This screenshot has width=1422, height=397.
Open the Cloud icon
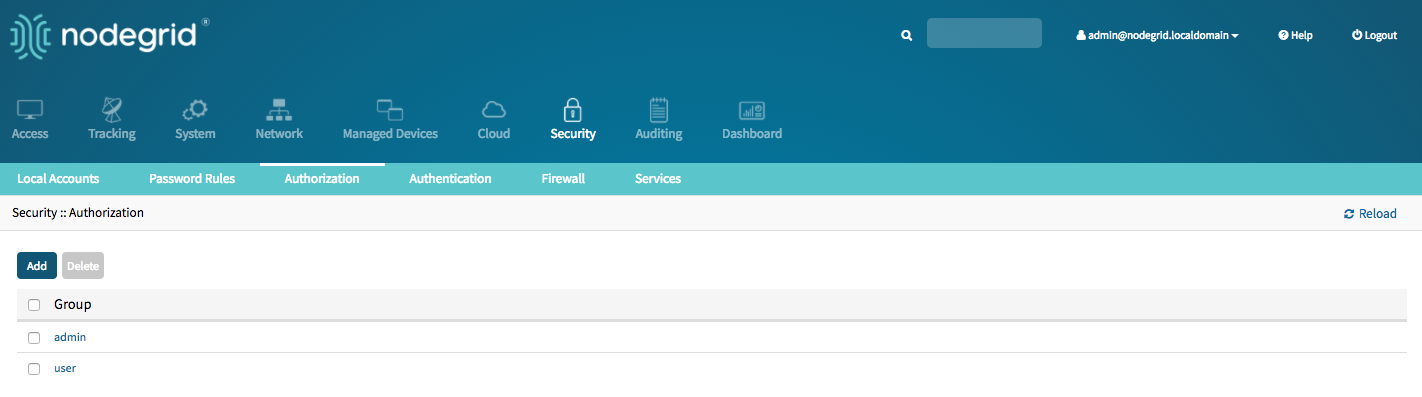pos(493,109)
